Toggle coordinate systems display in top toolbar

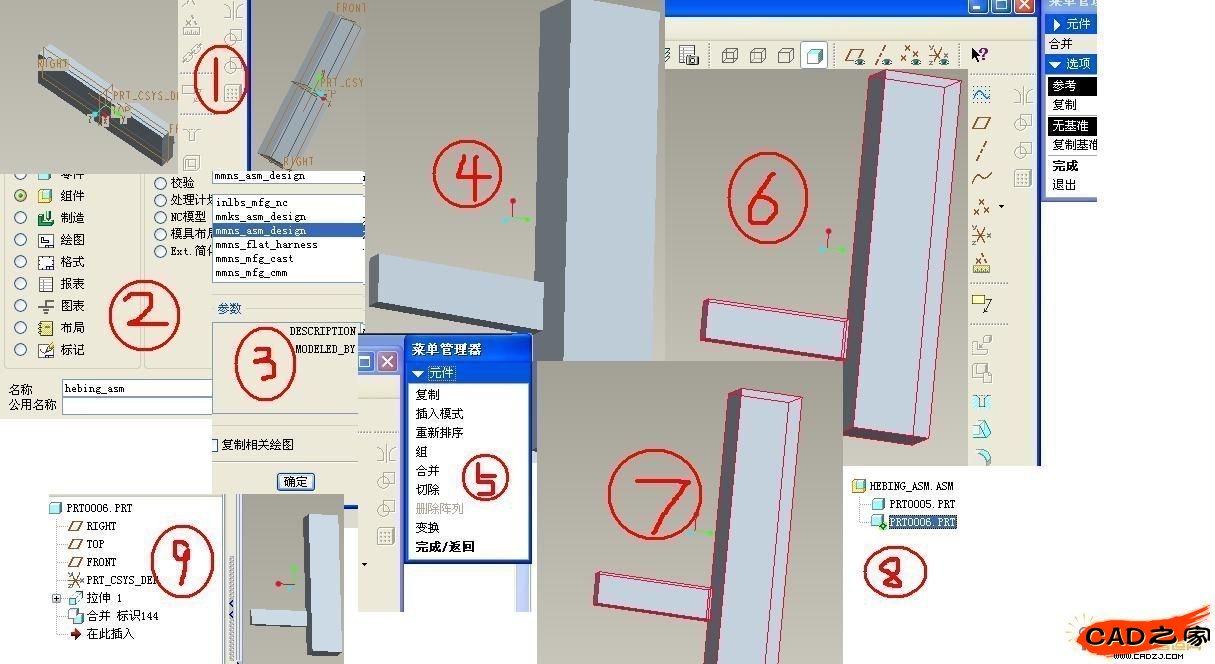click(938, 56)
